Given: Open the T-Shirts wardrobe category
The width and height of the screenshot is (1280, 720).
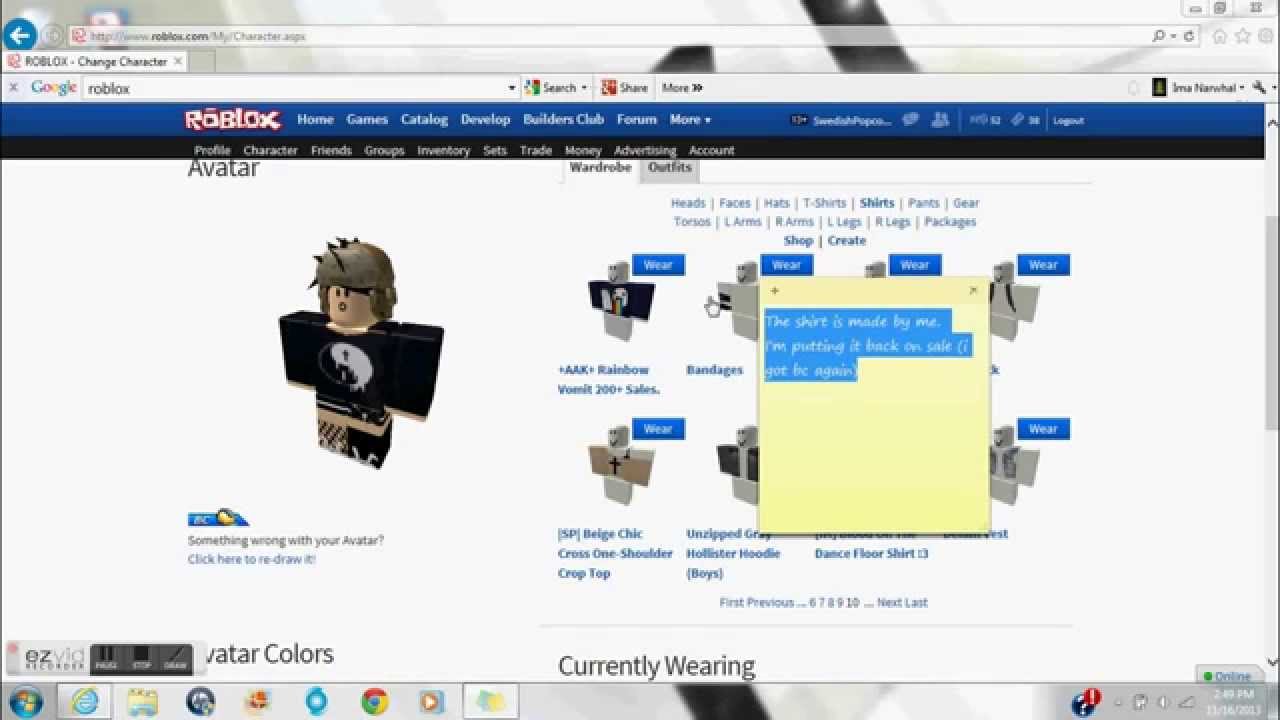Looking at the screenshot, I should click(824, 203).
